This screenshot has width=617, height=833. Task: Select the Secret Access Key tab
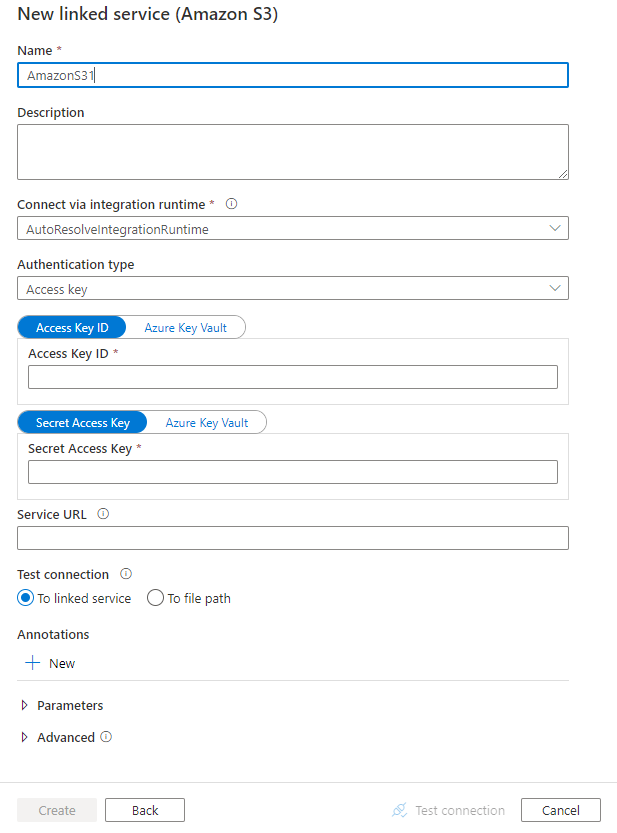tap(82, 421)
